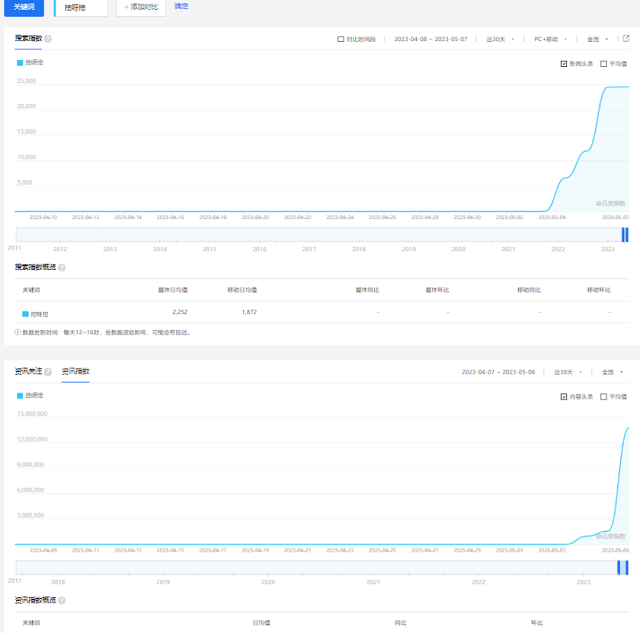This screenshot has height=633, width=640.
Task: Open the help icon beside 搜索指数概览
Action: click(62, 267)
